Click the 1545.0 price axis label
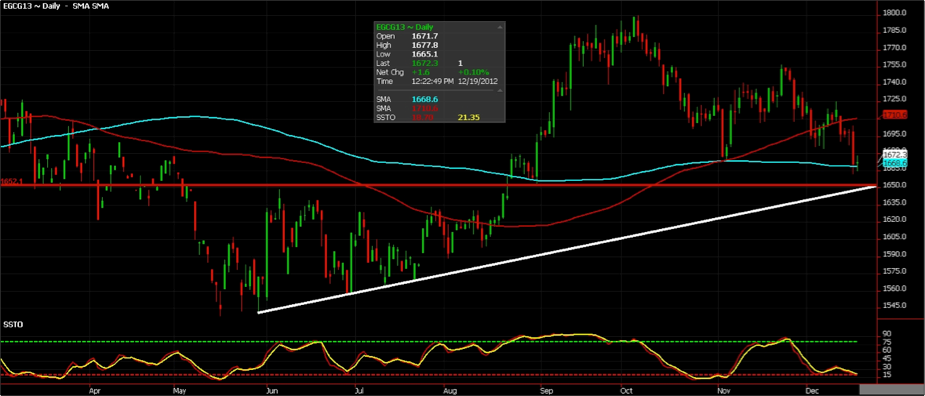 click(x=895, y=306)
